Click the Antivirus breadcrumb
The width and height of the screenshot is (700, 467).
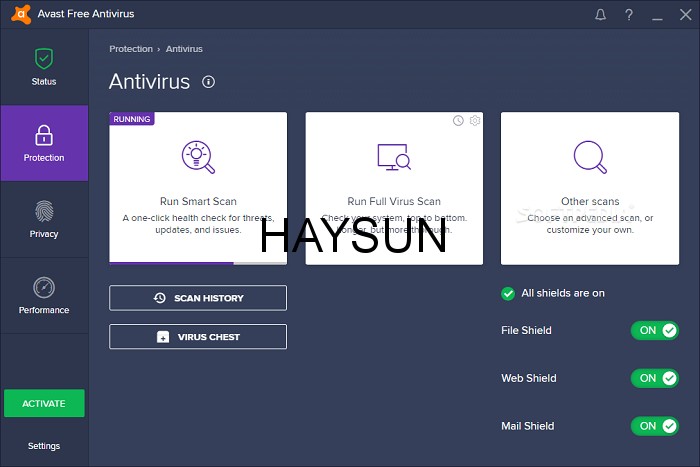(x=184, y=49)
